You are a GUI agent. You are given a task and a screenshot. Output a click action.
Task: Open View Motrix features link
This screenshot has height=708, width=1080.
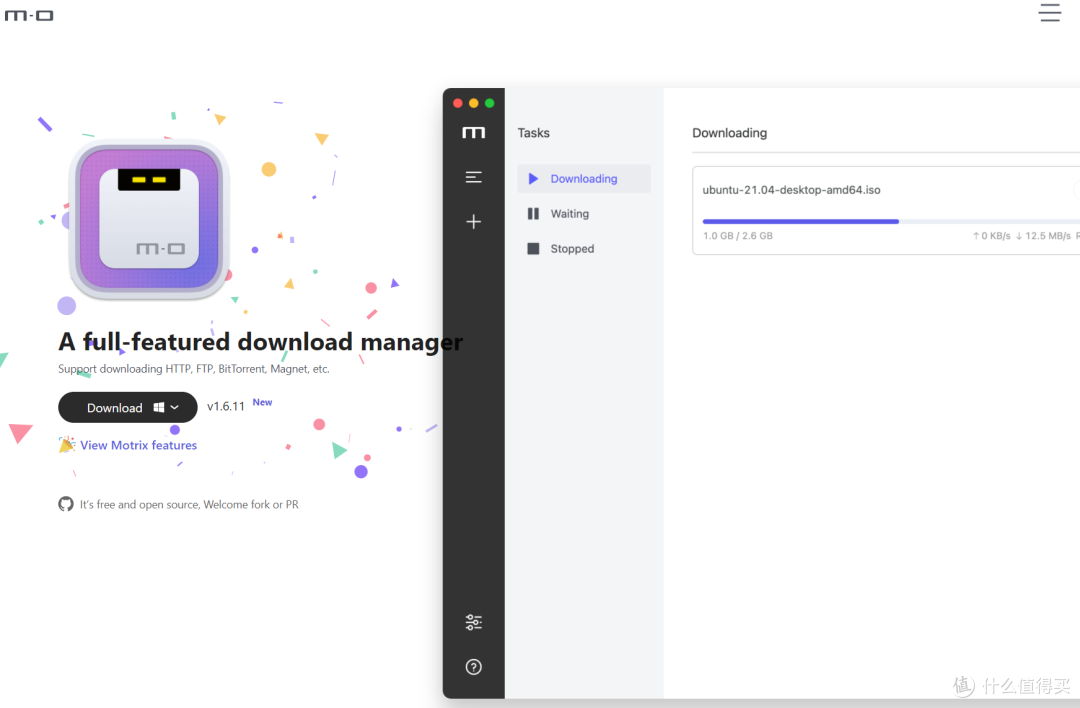[138, 446]
